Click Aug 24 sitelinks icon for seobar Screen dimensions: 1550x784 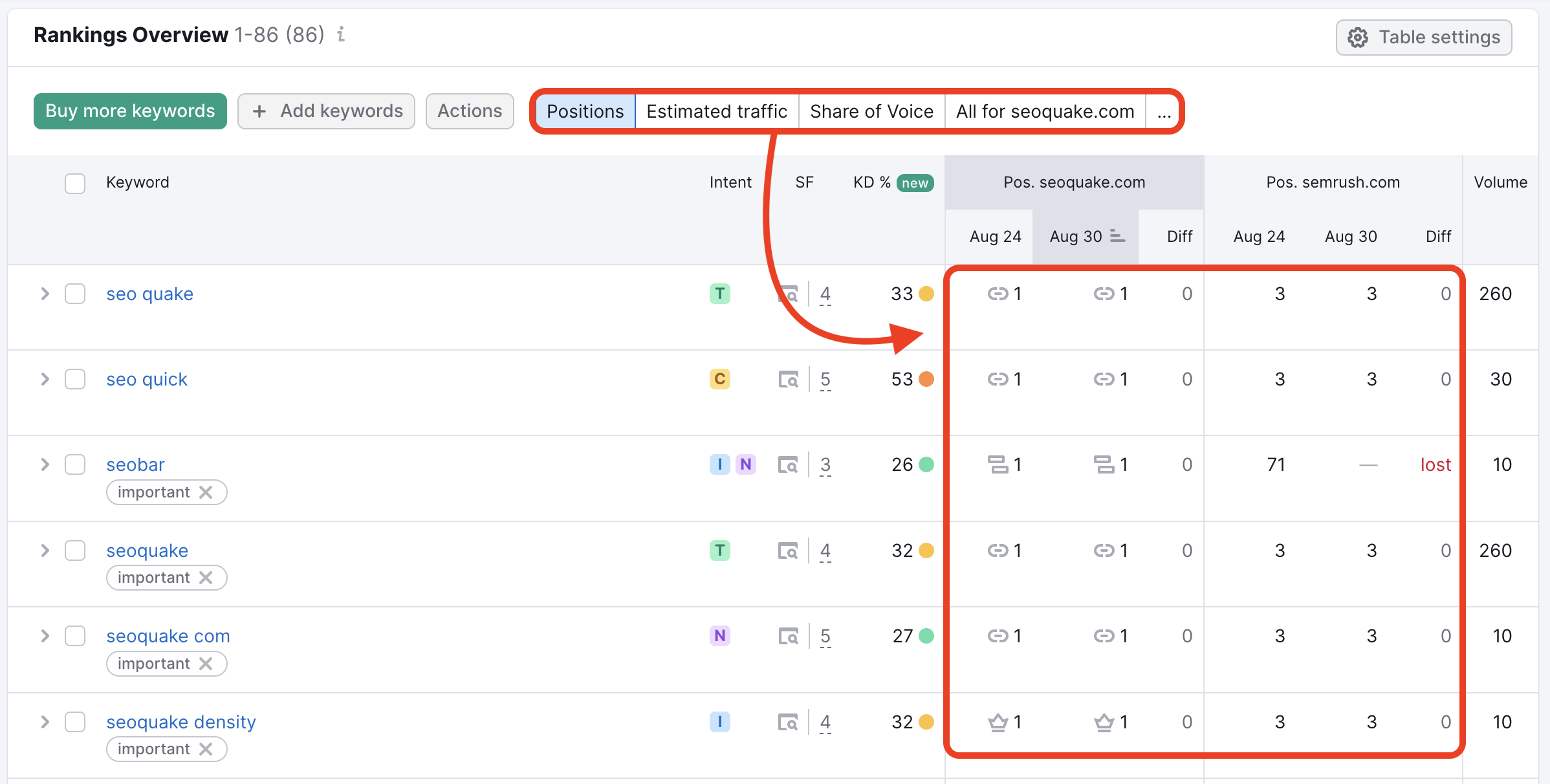[998, 464]
